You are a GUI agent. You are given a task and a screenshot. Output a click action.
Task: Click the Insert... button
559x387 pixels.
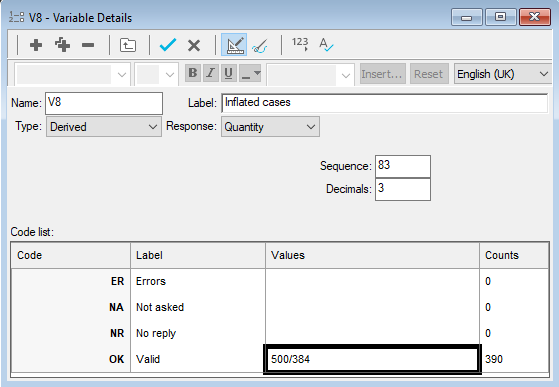tap(383, 74)
